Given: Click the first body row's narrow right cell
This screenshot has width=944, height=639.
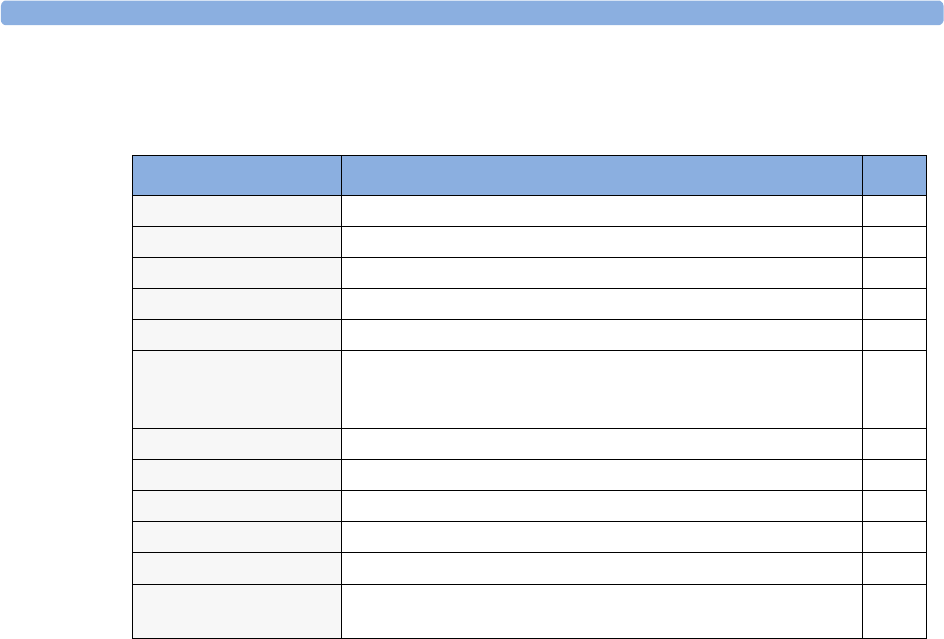Looking at the screenshot, I should [895, 210].
